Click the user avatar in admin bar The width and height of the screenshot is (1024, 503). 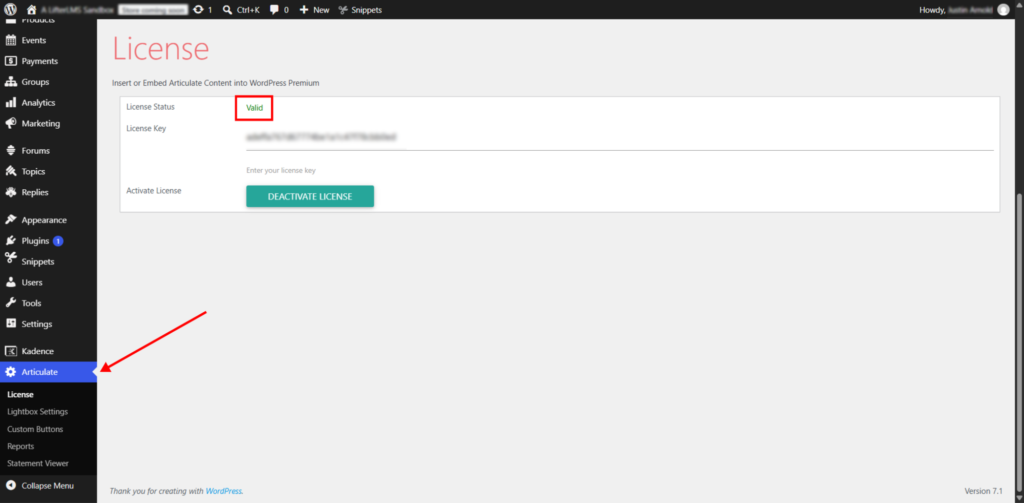tap(1003, 10)
